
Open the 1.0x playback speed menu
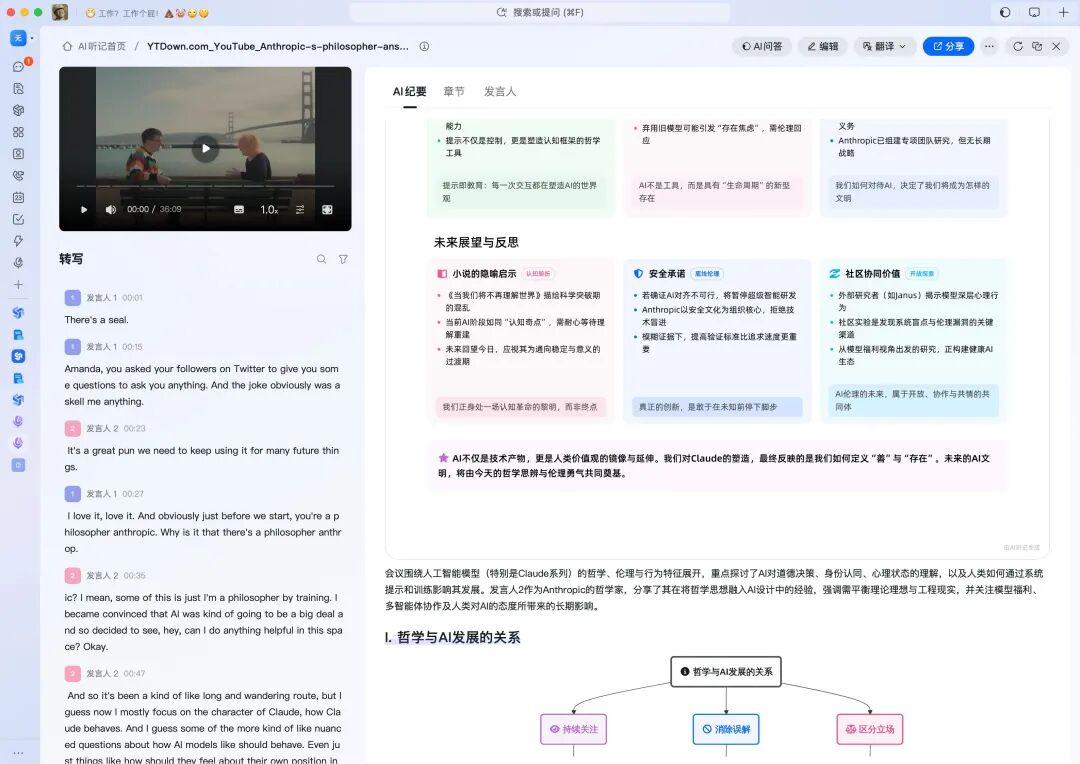point(269,209)
